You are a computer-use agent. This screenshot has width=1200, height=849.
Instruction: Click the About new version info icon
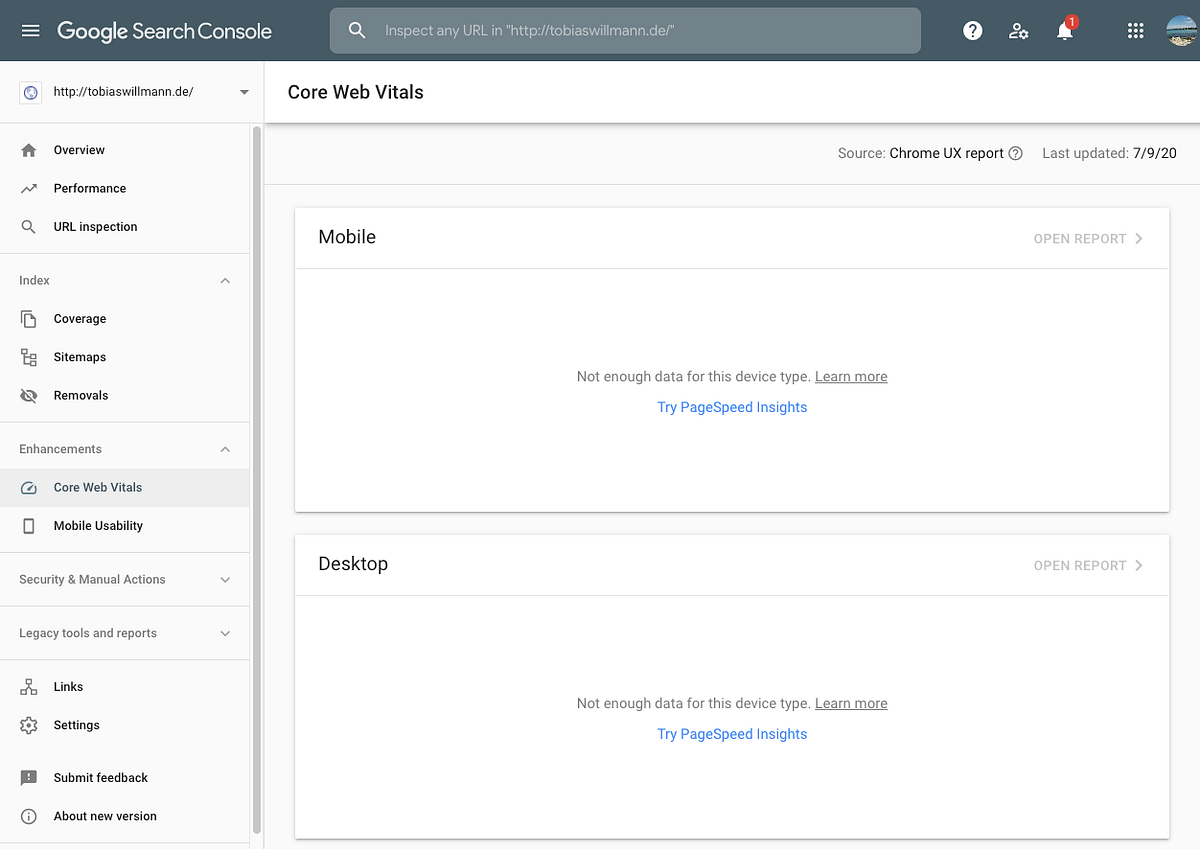[x=29, y=816]
